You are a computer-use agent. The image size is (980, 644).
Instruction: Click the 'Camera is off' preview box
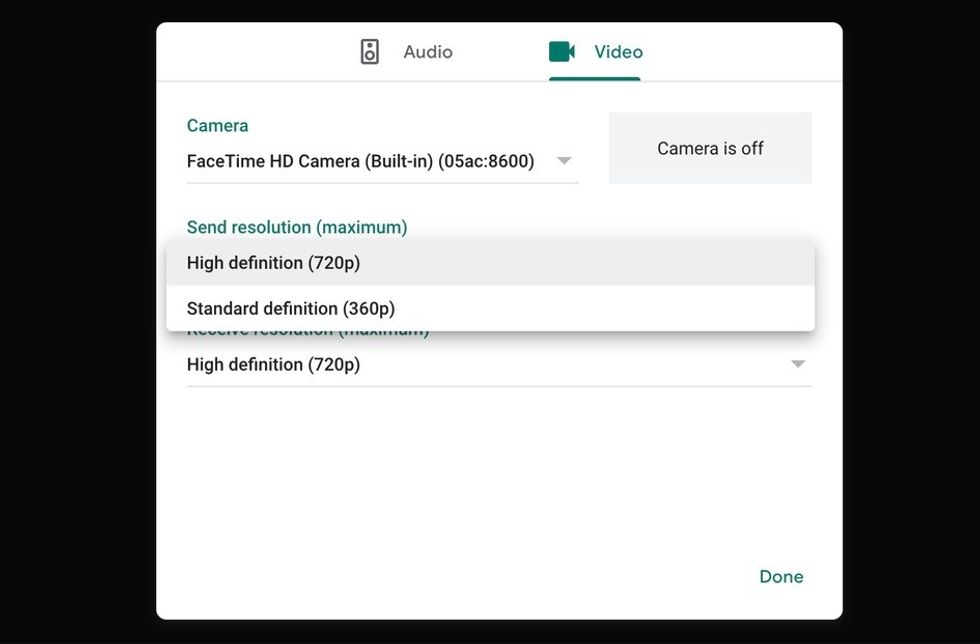(x=710, y=148)
